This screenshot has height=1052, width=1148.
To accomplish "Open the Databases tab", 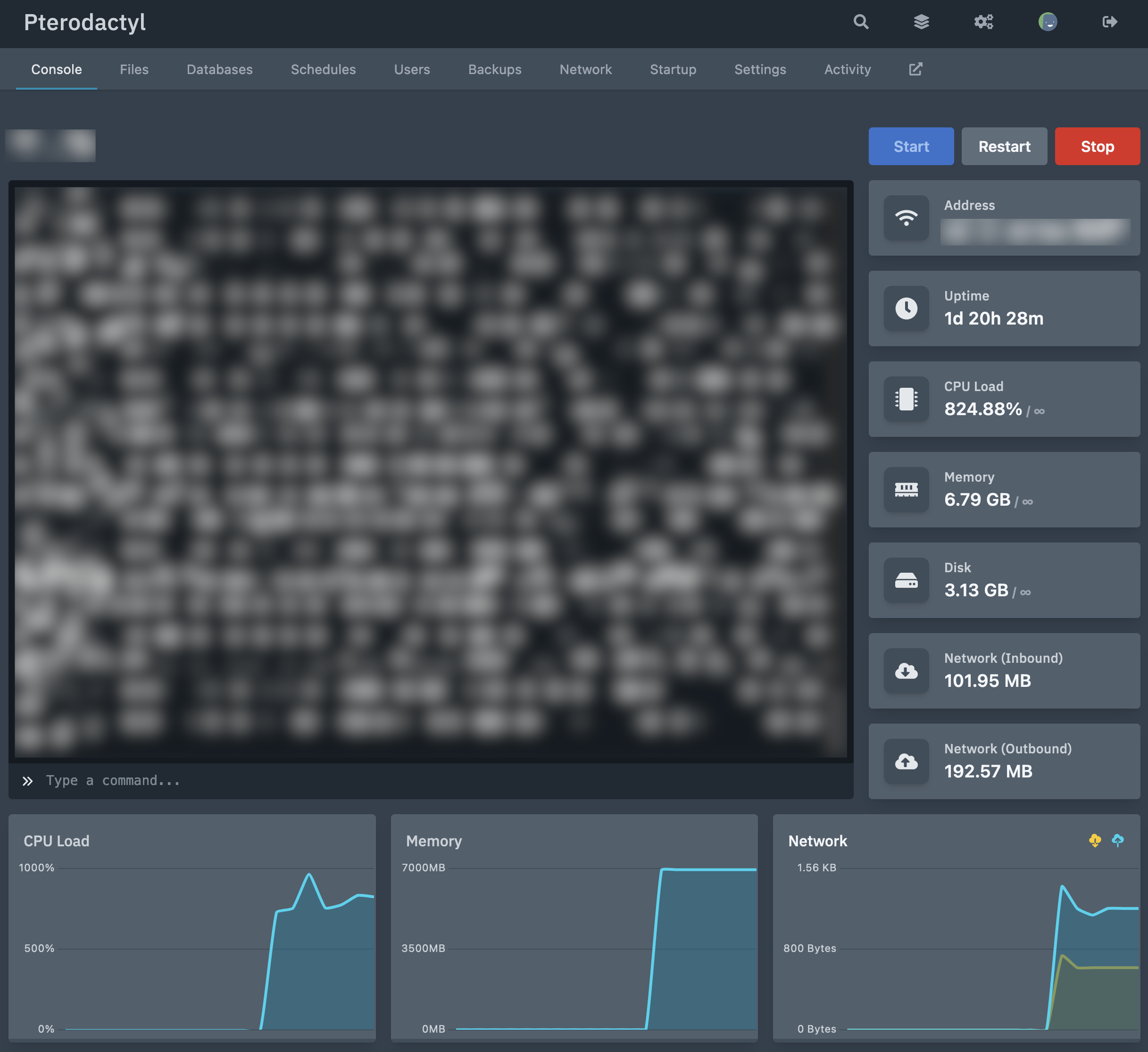I will point(220,69).
